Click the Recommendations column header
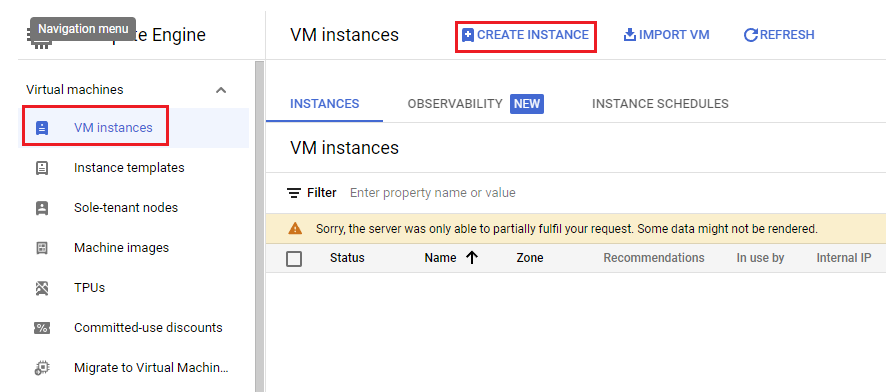This screenshot has height=392, width=895. pyautogui.click(x=654, y=258)
